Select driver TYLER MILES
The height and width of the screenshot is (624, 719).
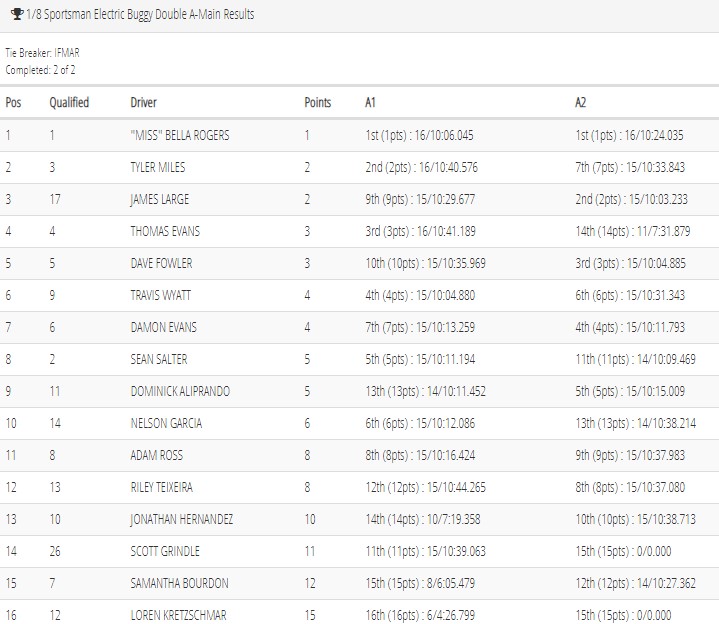[x=158, y=167]
